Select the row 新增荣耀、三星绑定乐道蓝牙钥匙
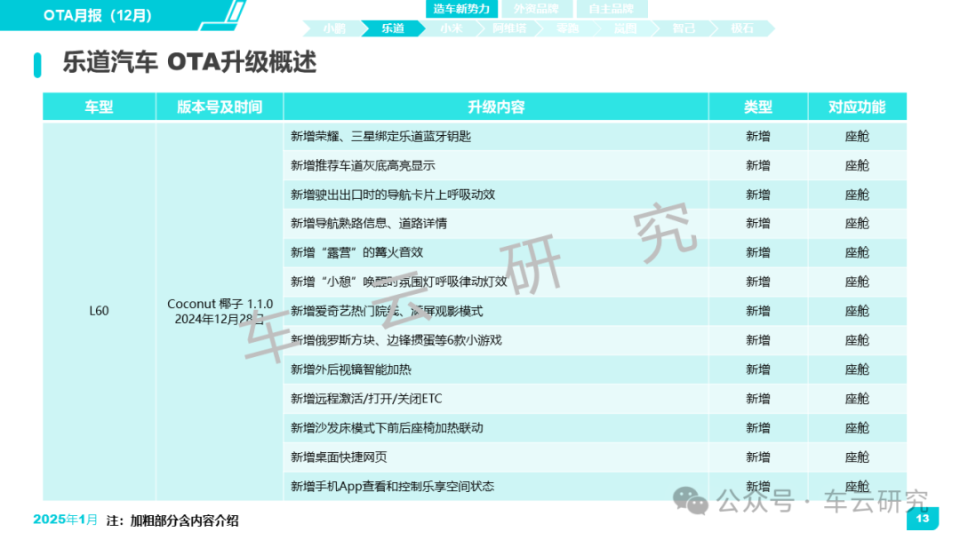This screenshot has height=540, width=960. 496,136
